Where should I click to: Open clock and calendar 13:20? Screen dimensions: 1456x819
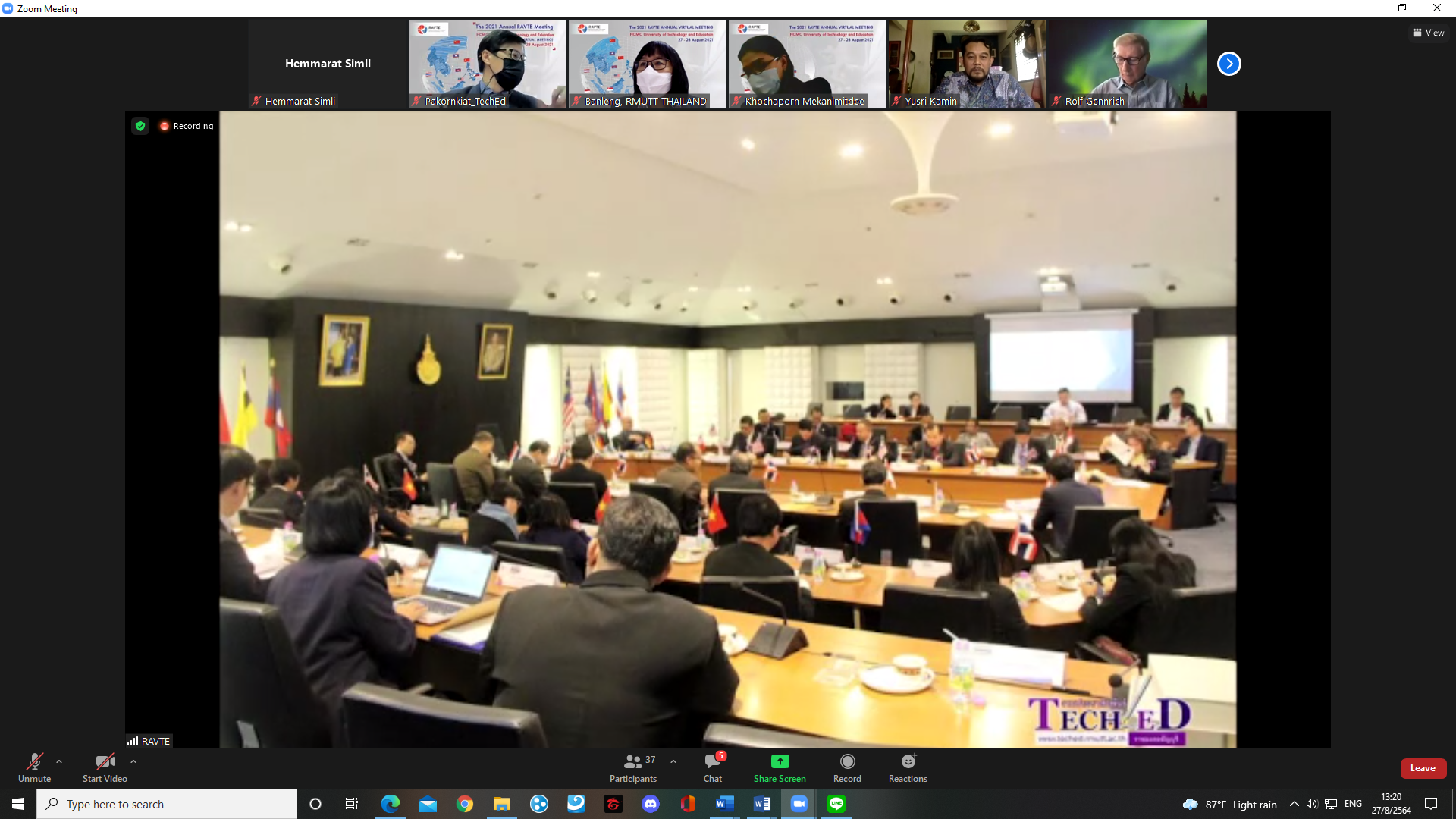coord(1392,804)
